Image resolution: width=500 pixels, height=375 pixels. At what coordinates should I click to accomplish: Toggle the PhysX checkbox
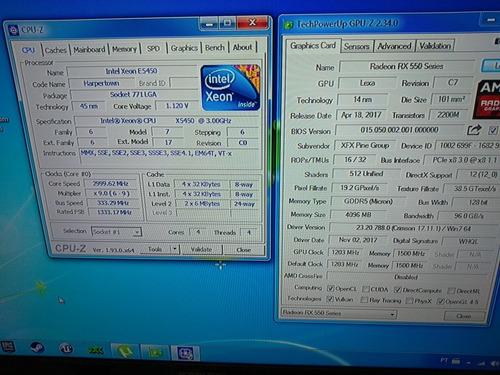[x=409, y=301]
